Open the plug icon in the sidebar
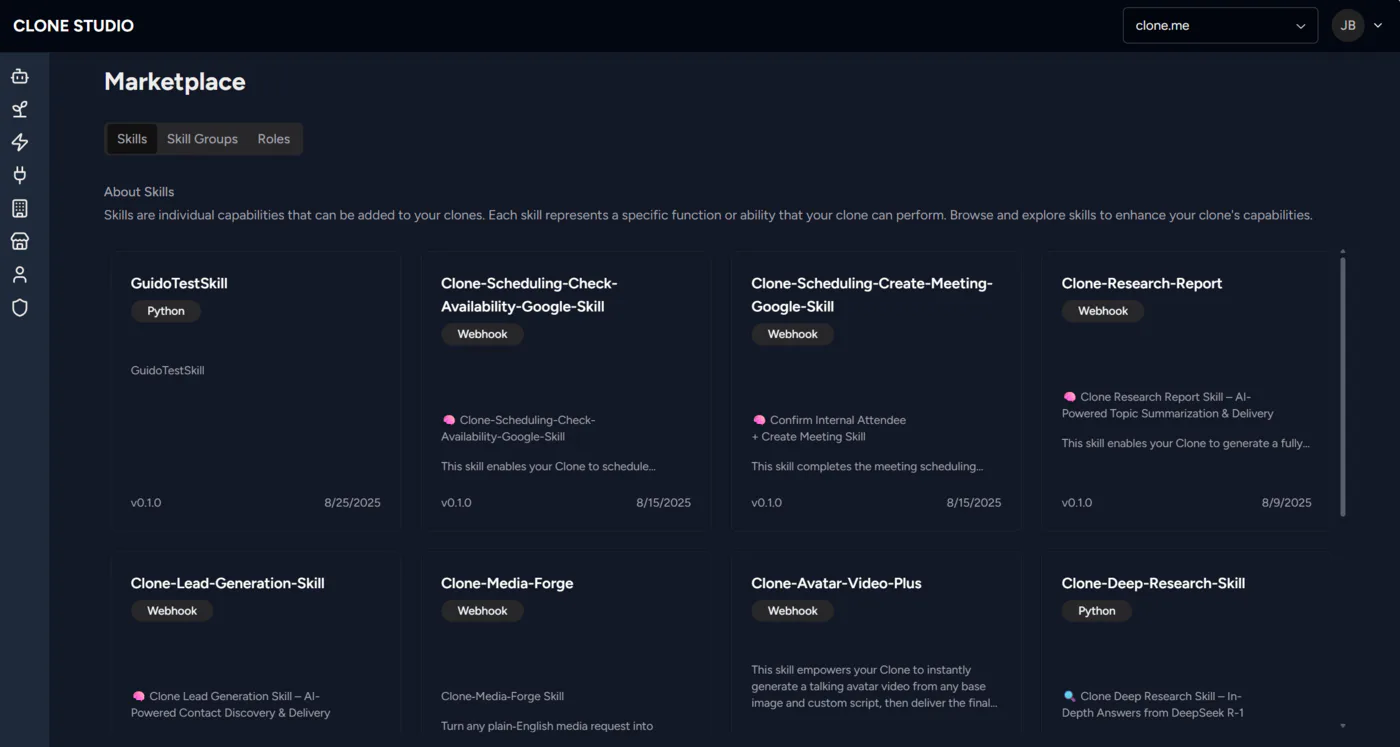Screen dimensions: 1400x747 click(x=19, y=175)
